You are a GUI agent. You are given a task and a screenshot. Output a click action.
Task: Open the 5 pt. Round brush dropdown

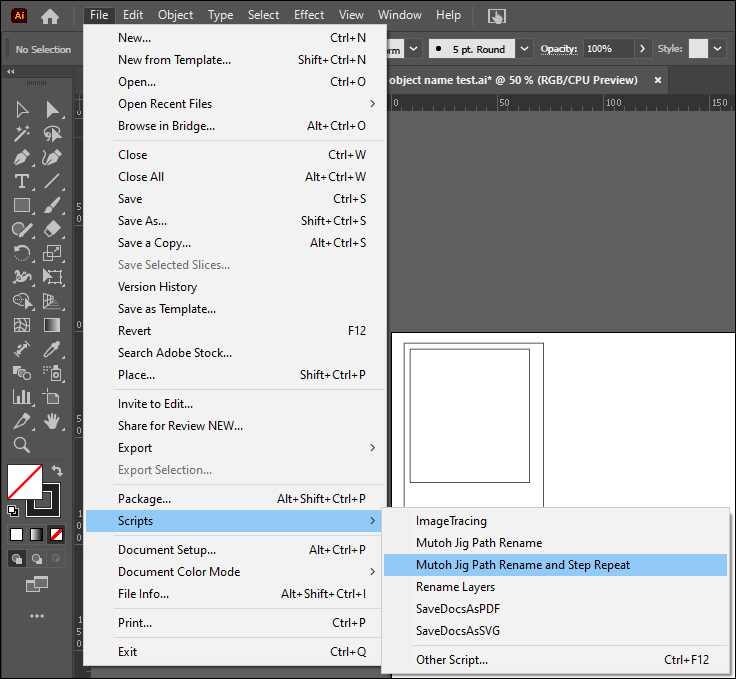click(524, 49)
